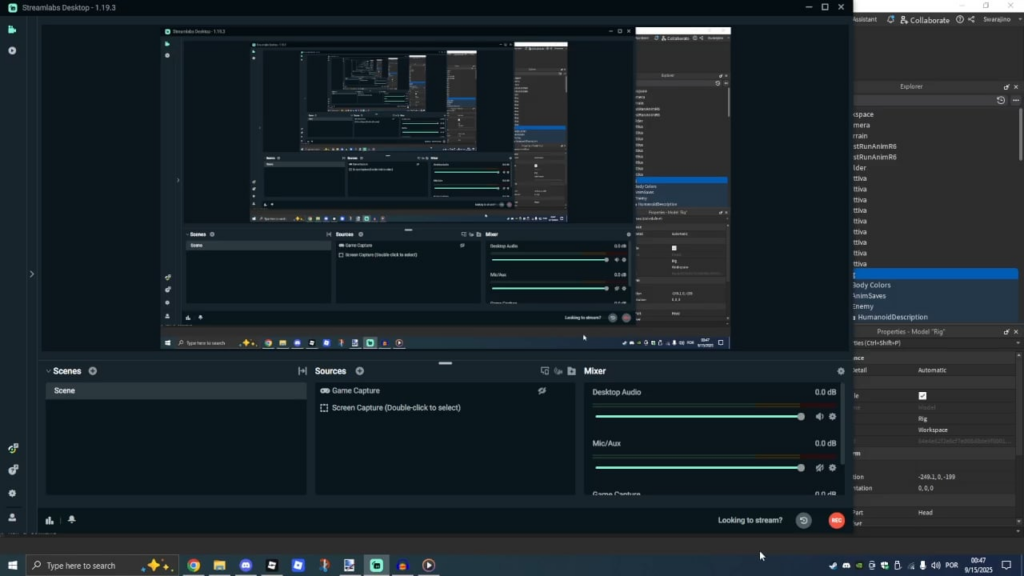
Task: Open the lower puzzle-piece sidebar icon
Action: coord(12,470)
